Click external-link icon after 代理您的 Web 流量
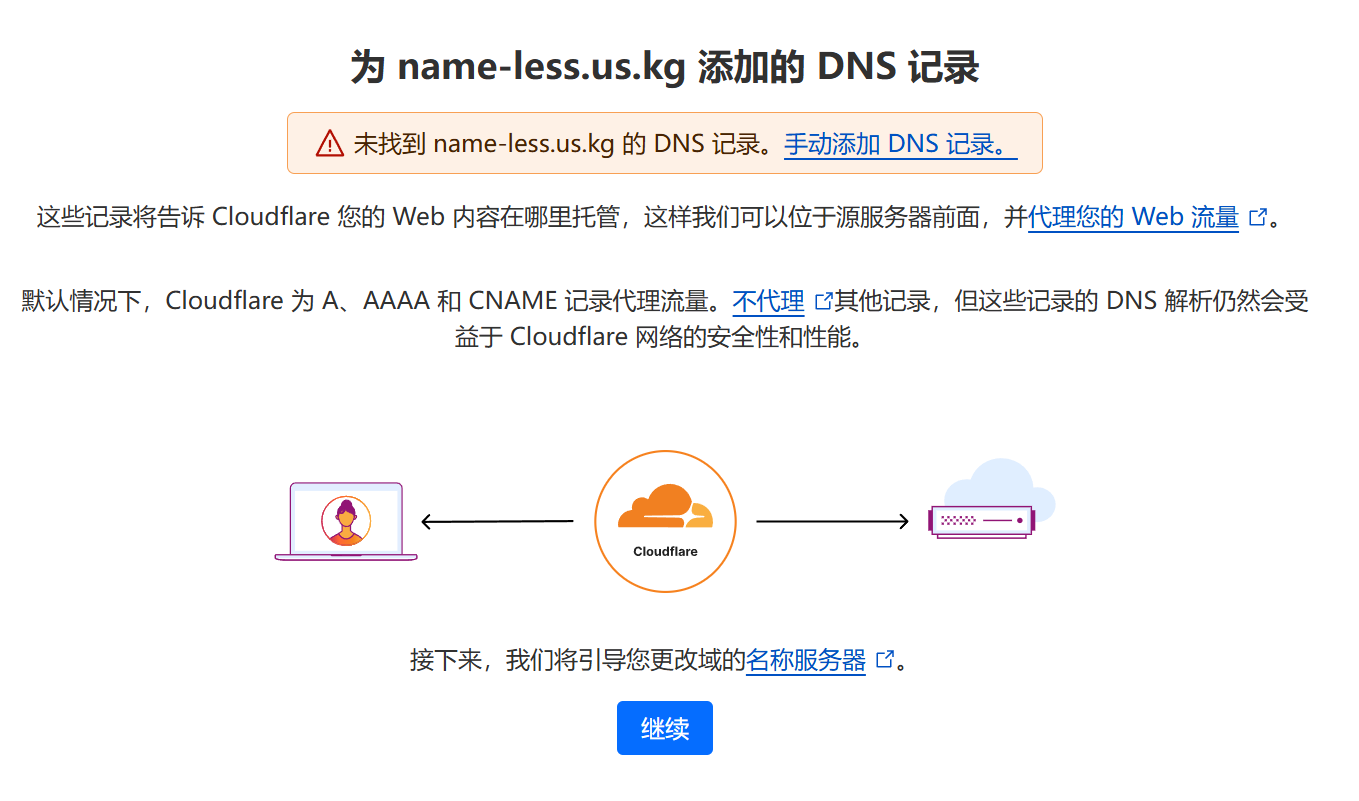 pyautogui.click(x=1257, y=217)
